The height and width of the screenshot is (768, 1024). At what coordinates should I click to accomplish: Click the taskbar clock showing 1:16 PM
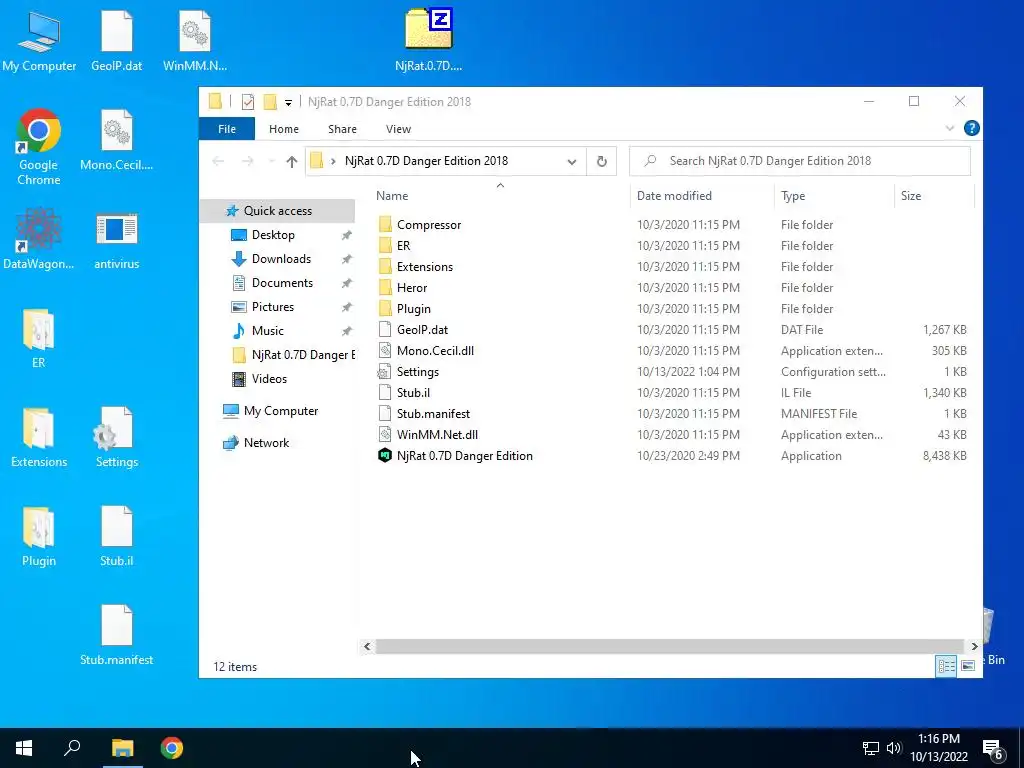tap(938, 748)
